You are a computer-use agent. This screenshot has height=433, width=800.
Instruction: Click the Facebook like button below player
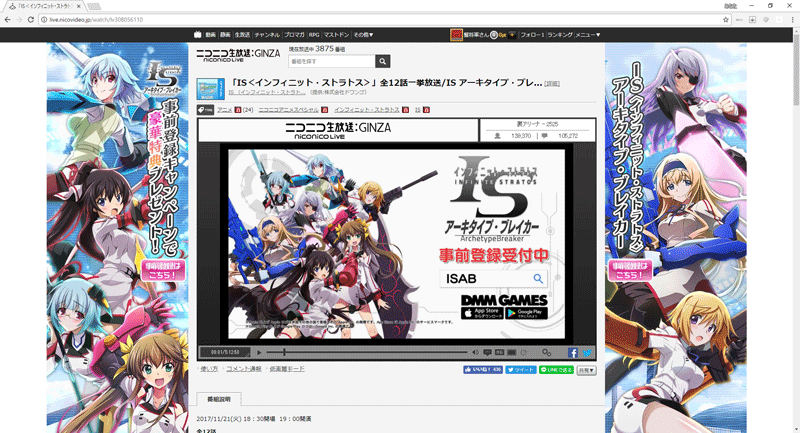point(483,370)
